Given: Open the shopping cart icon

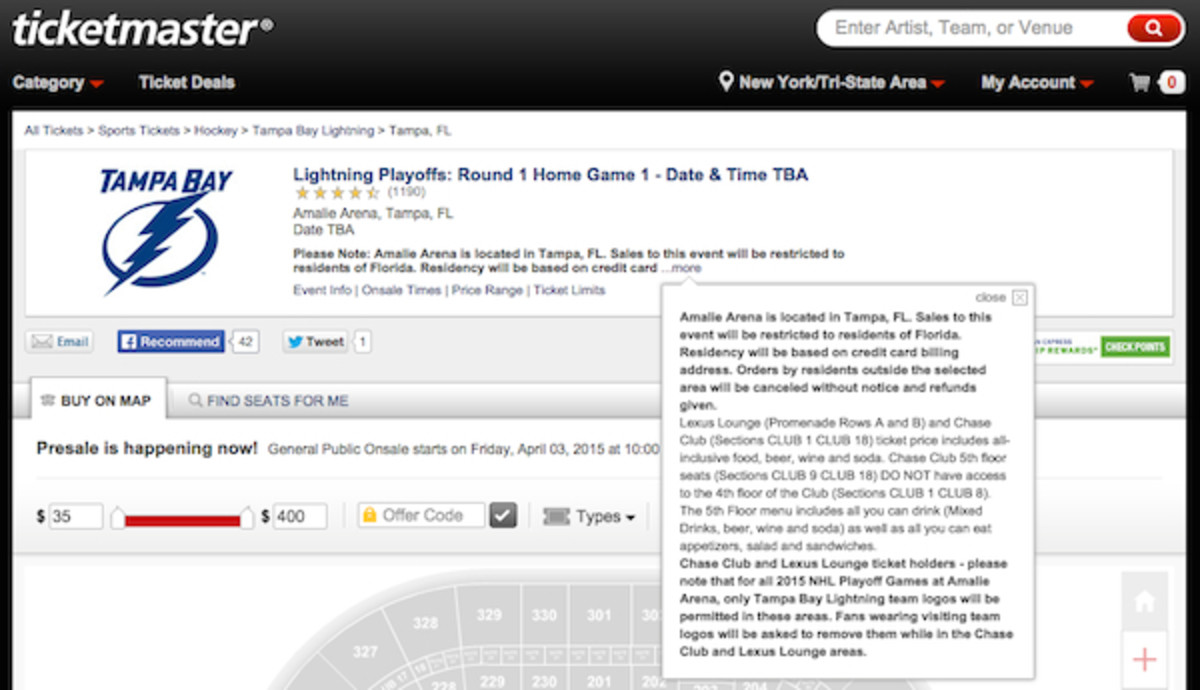Looking at the screenshot, I should pos(1140,83).
